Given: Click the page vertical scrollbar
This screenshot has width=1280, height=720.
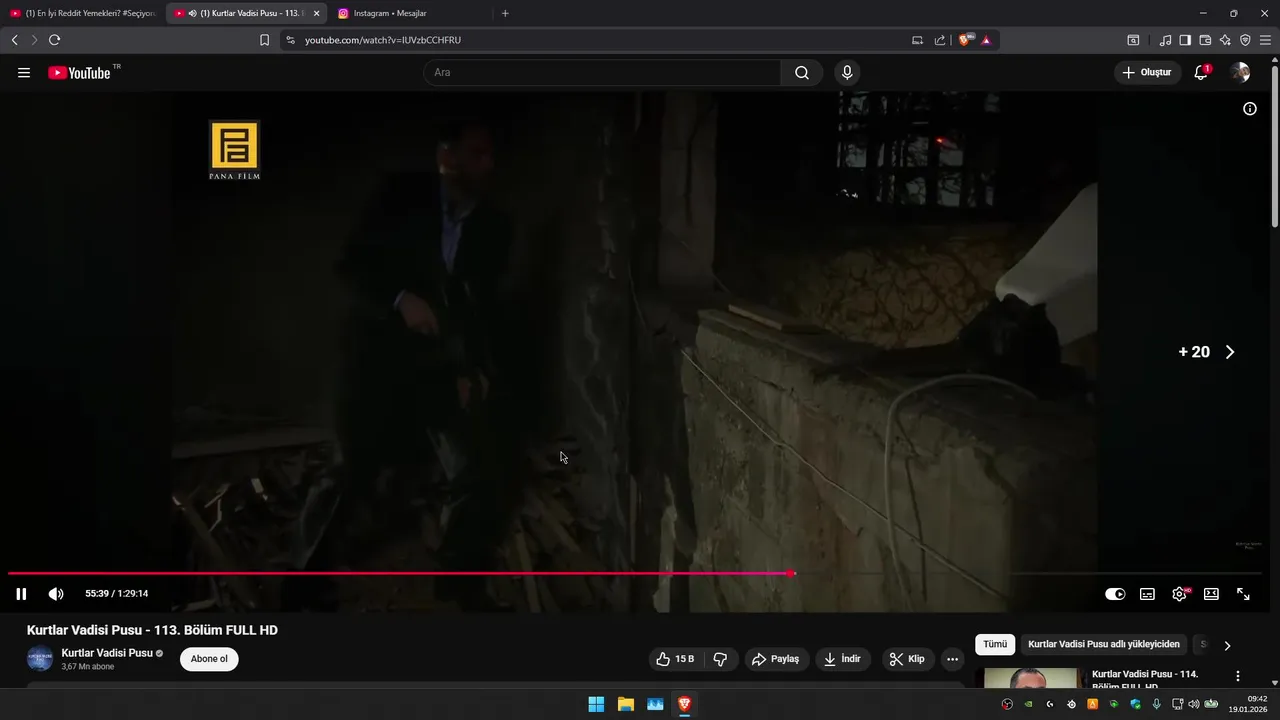Looking at the screenshot, I should click(1274, 145).
